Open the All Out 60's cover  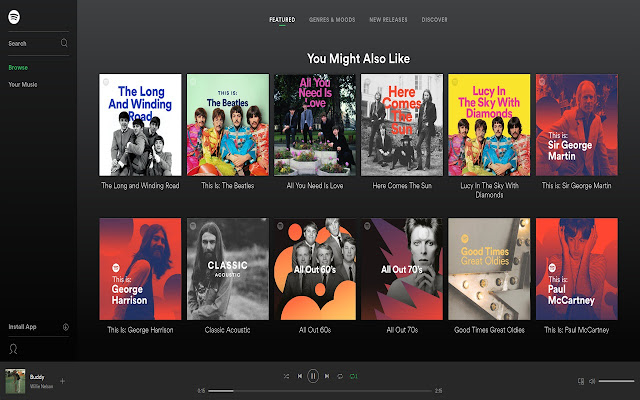pos(315,269)
